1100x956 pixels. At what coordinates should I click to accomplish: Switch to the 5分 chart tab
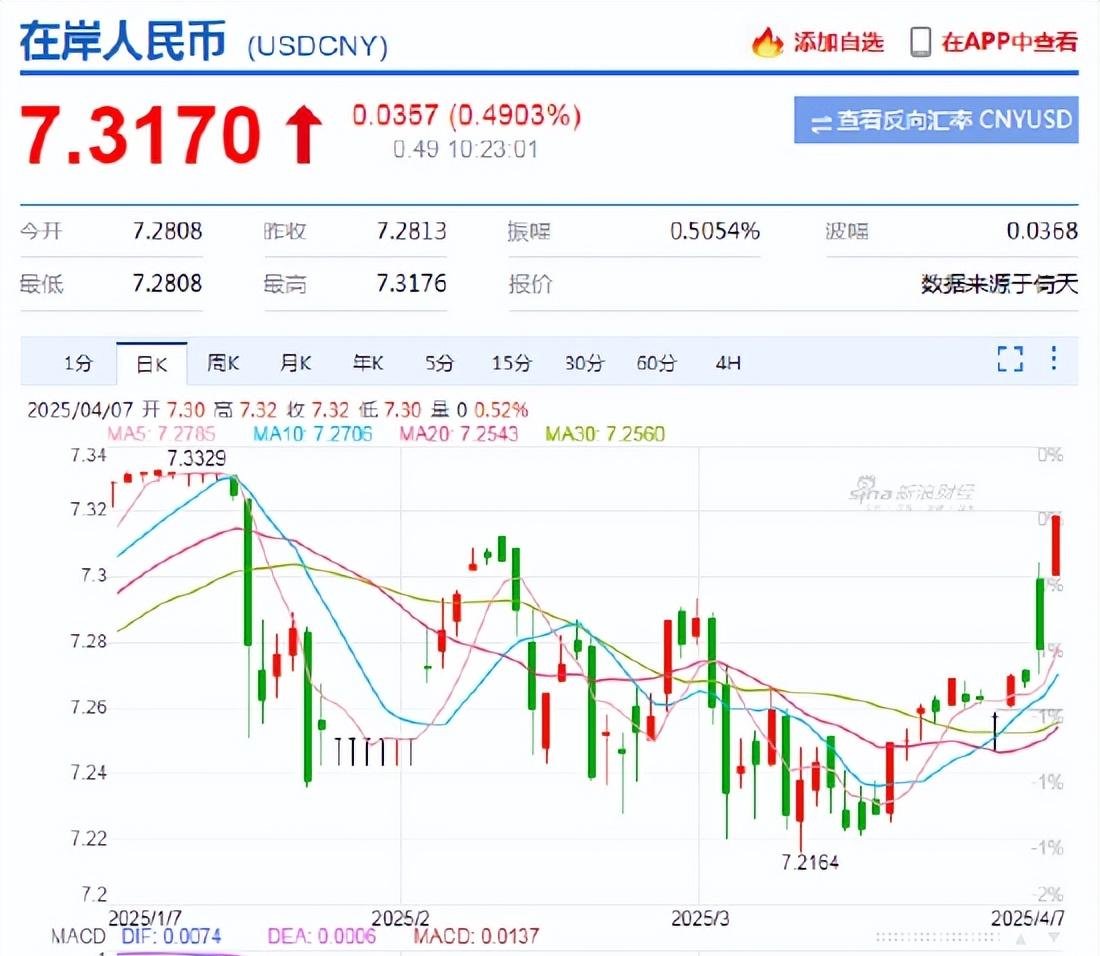pyautogui.click(x=439, y=363)
